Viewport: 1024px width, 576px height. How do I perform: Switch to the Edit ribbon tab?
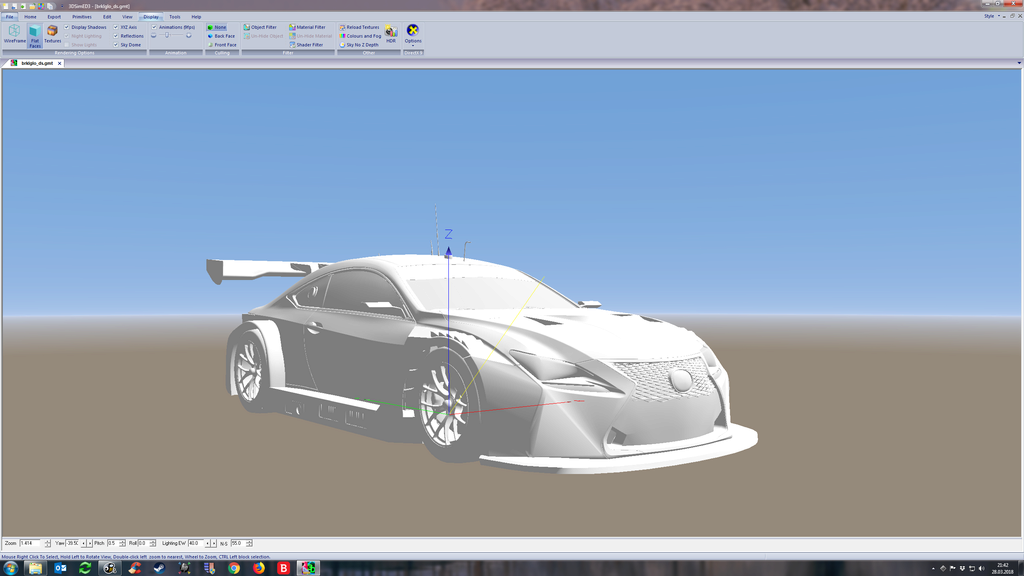point(107,16)
